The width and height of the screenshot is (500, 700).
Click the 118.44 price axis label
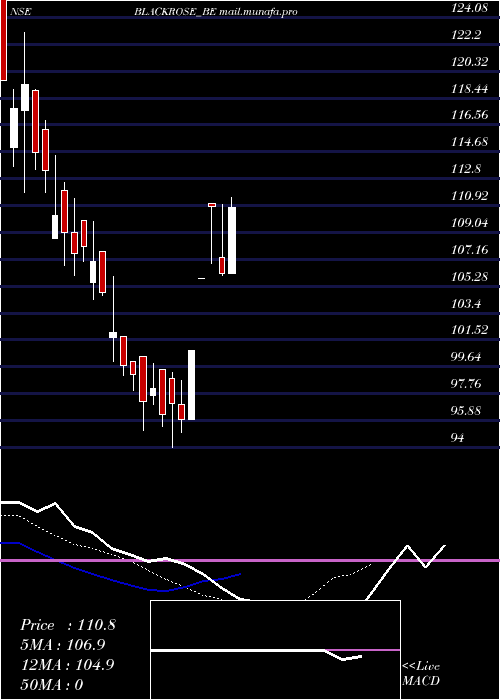pyautogui.click(x=469, y=88)
